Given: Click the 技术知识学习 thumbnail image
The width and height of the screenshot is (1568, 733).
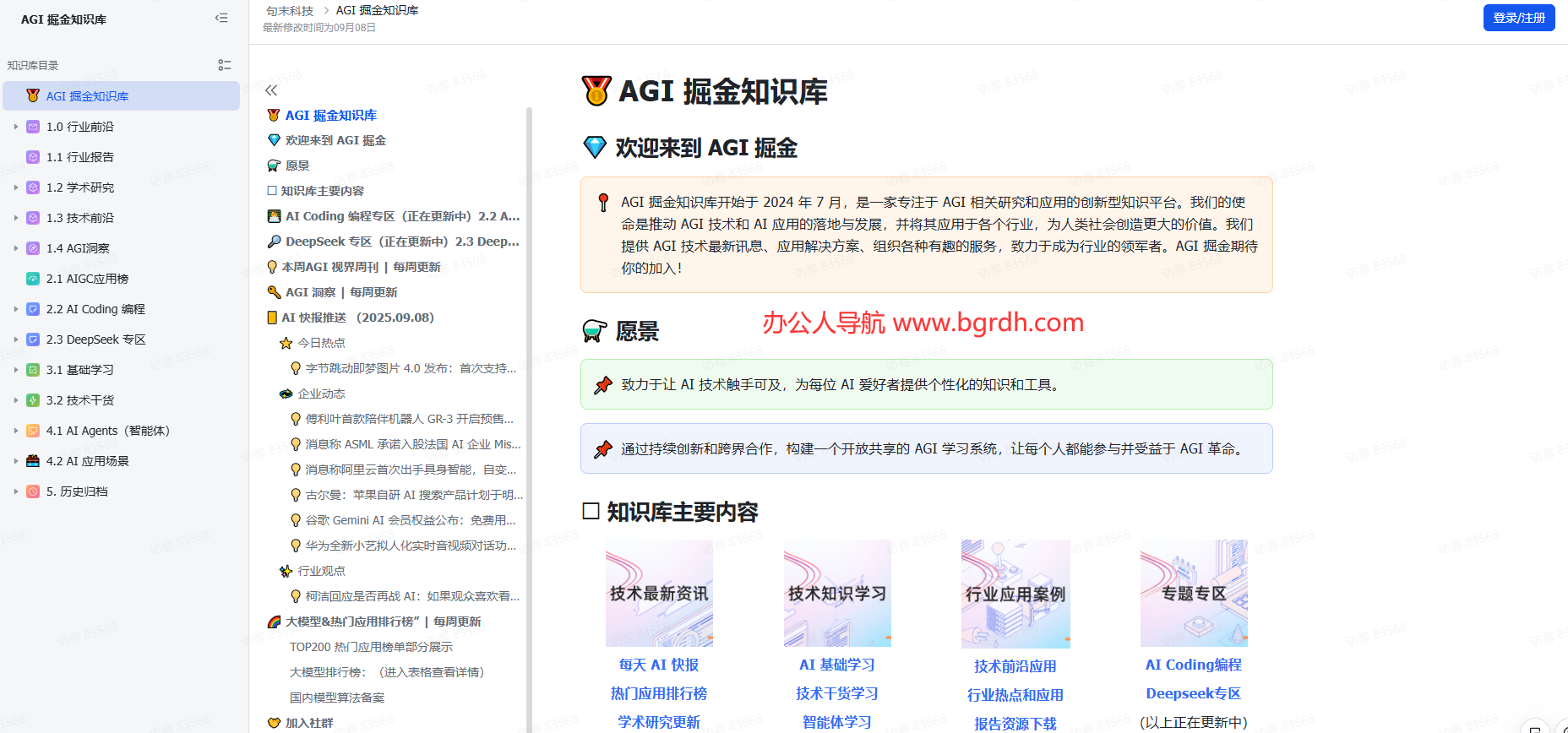Looking at the screenshot, I should point(837,594).
